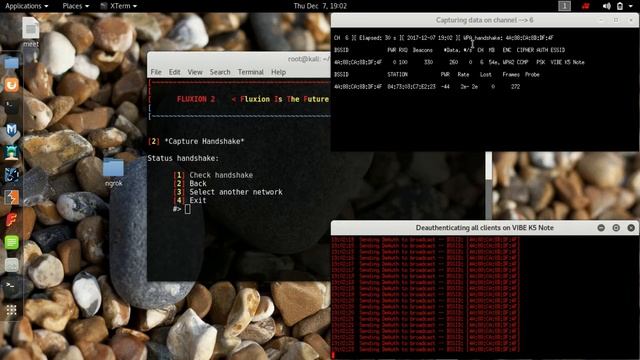This screenshot has height=360, width=640.
Task: Click '[4] Exit' option text
Action: coord(190,200)
